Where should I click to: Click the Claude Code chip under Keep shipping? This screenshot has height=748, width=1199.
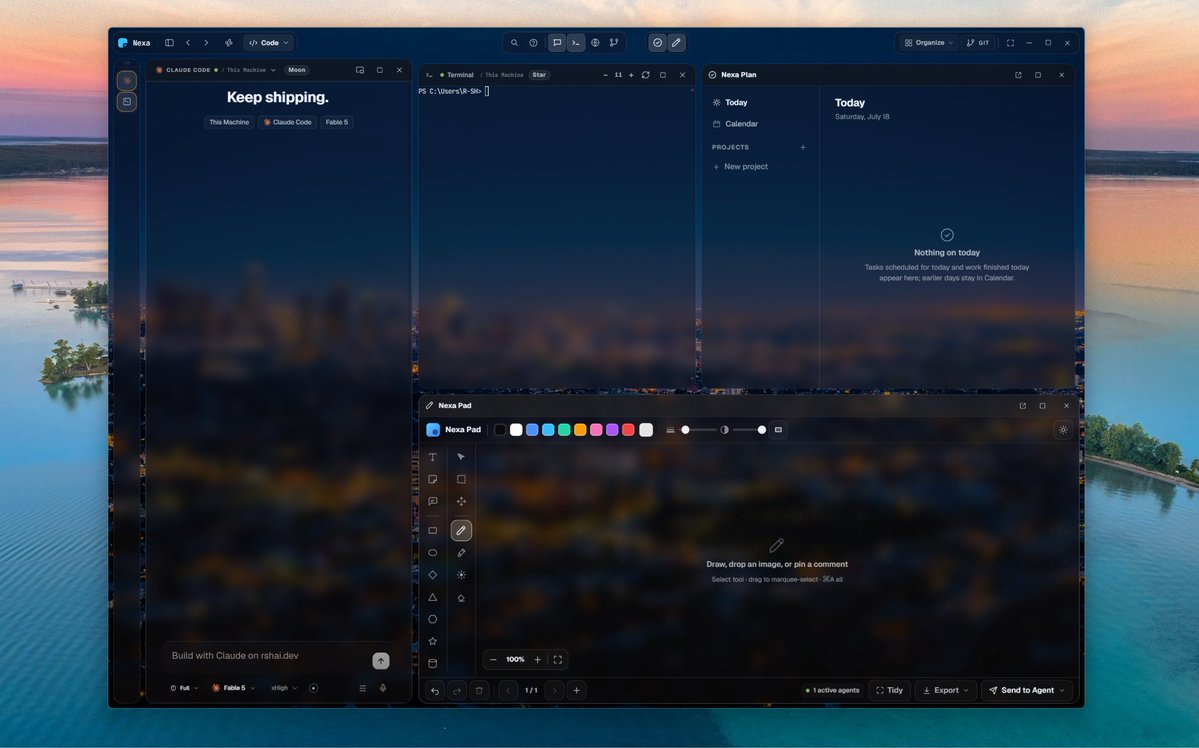(x=288, y=122)
